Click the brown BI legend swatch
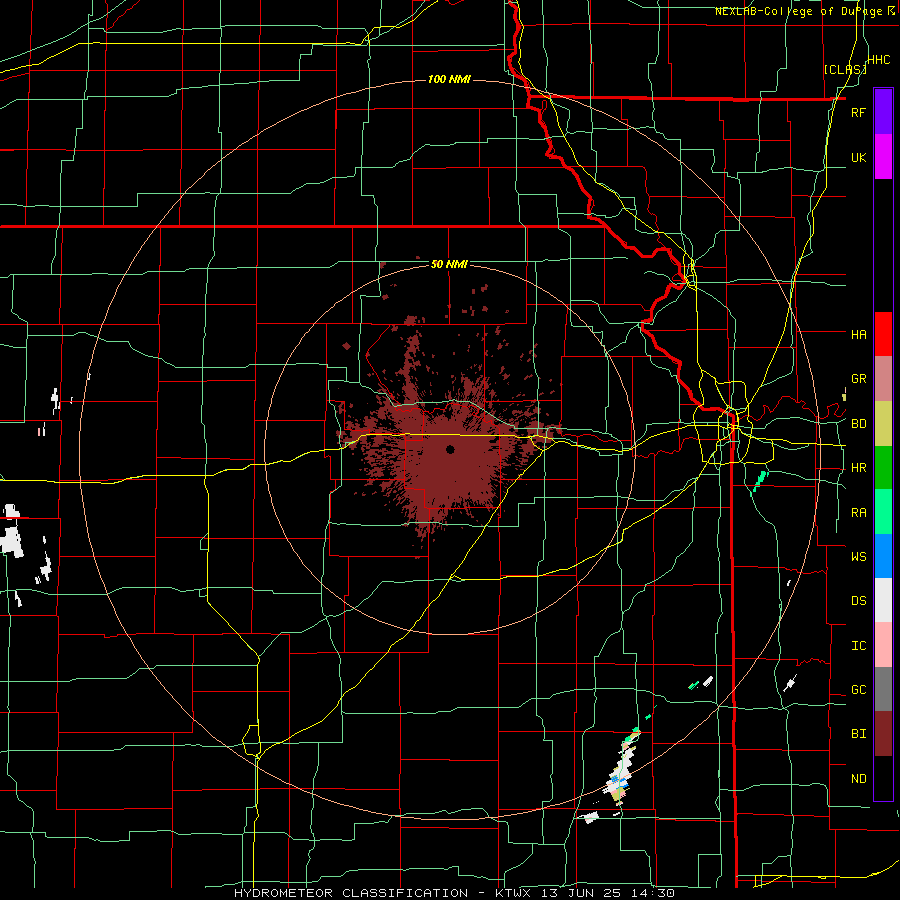900x900 pixels. coord(883,734)
